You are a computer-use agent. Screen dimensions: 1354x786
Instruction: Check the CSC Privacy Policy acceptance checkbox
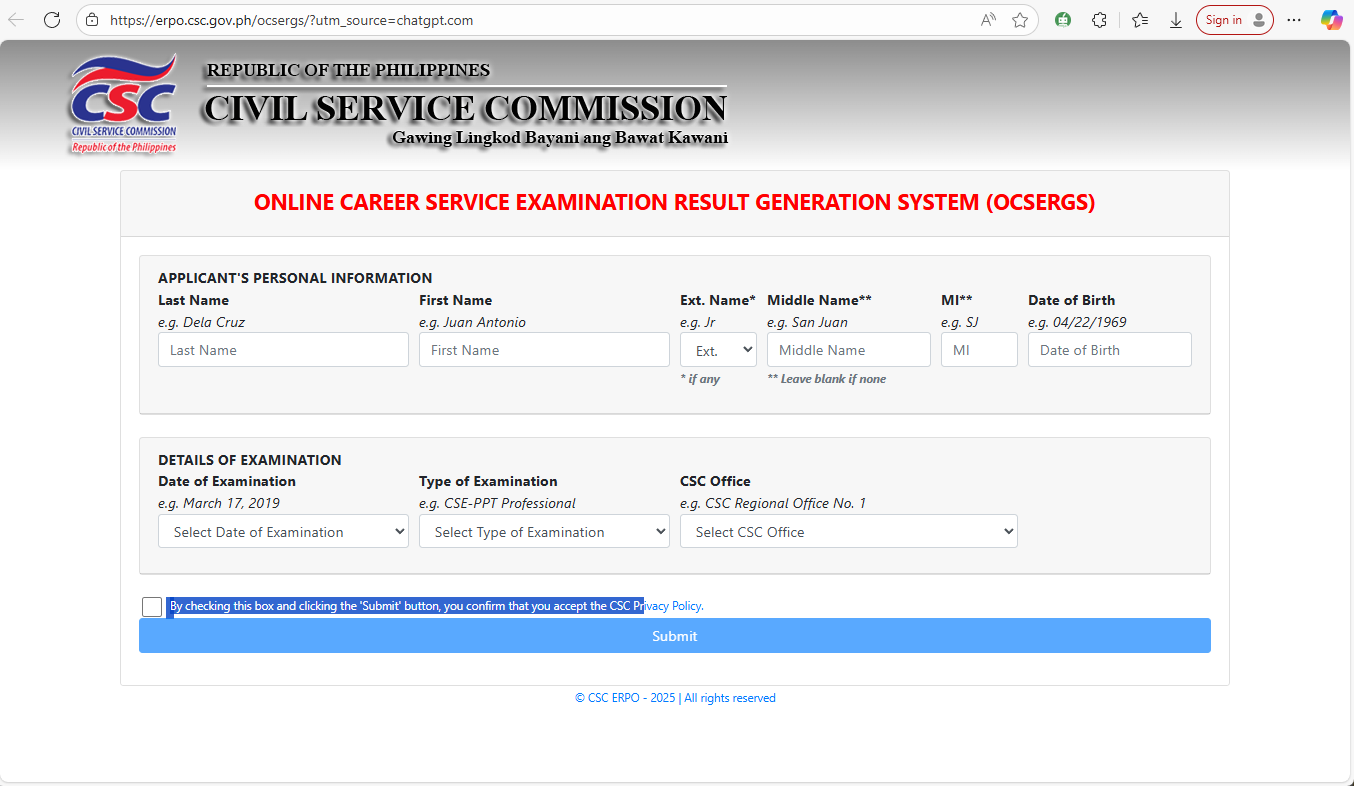[151, 606]
